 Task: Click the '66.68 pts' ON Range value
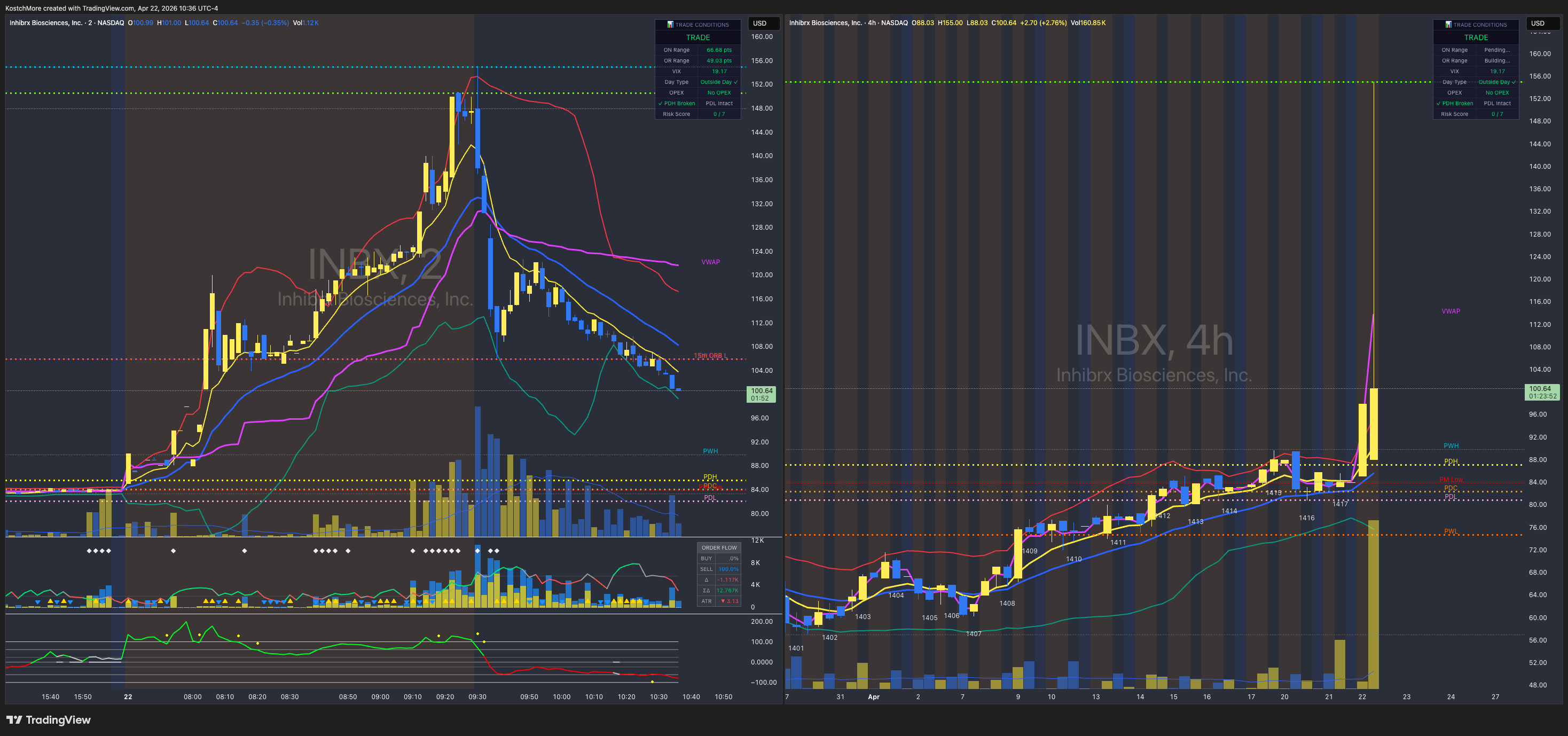[719, 50]
